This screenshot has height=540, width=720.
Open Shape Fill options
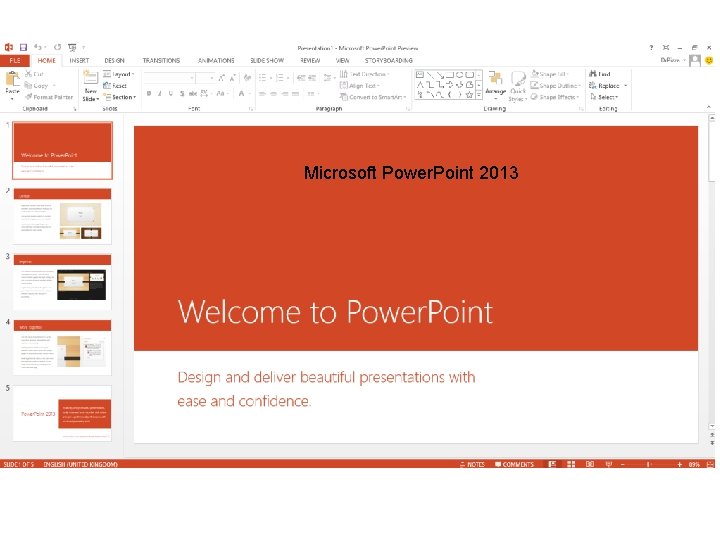(550, 74)
